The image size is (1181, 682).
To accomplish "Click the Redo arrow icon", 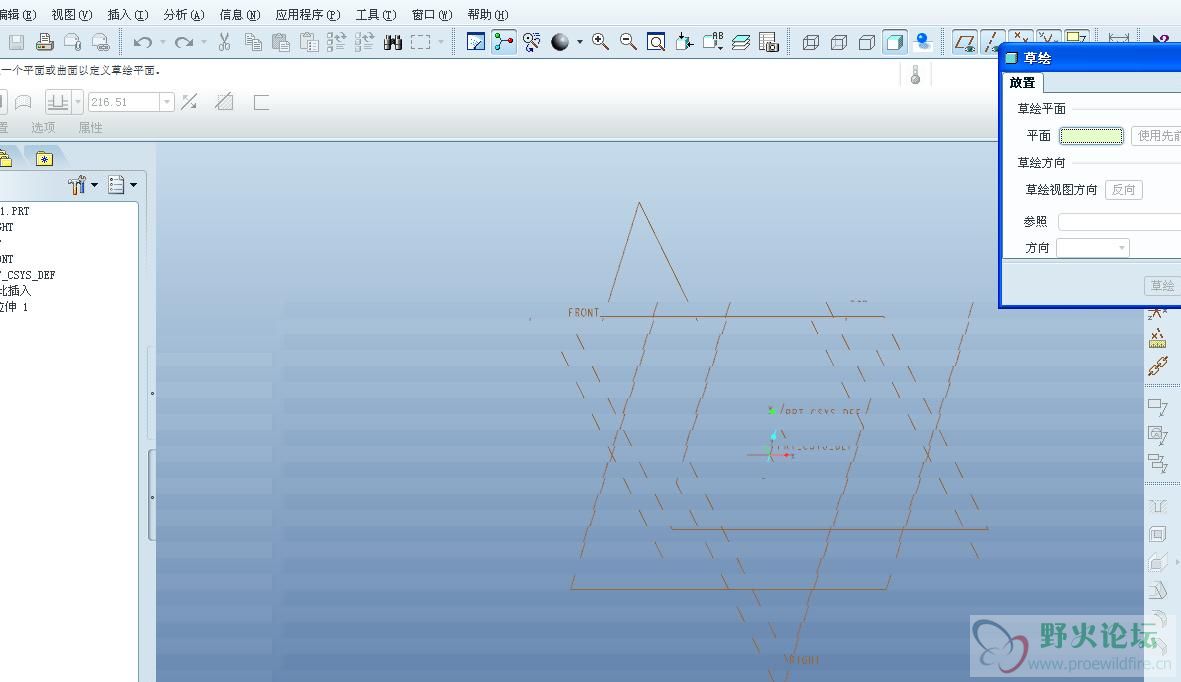I will (184, 42).
